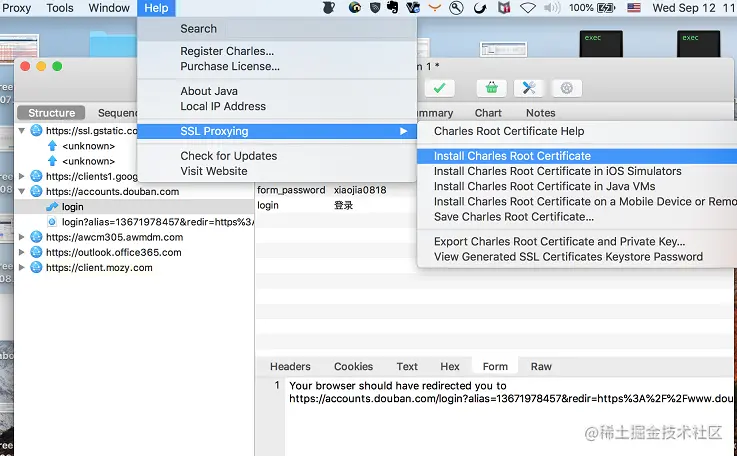Screen dimensions: 737x456
Task: Collapse the https://ssl.gstatic.co tree node
Action: click(22, 131)
